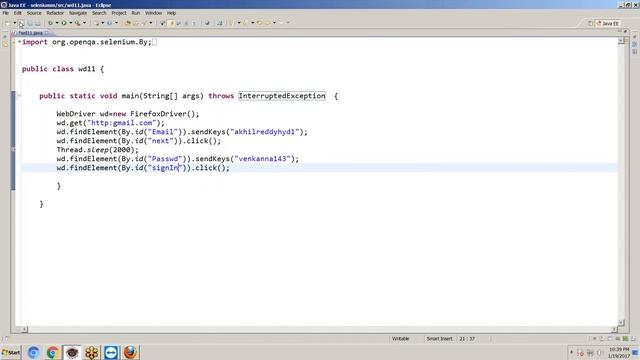Open the TeamViewer taskbar icon

tap(111, 352)
